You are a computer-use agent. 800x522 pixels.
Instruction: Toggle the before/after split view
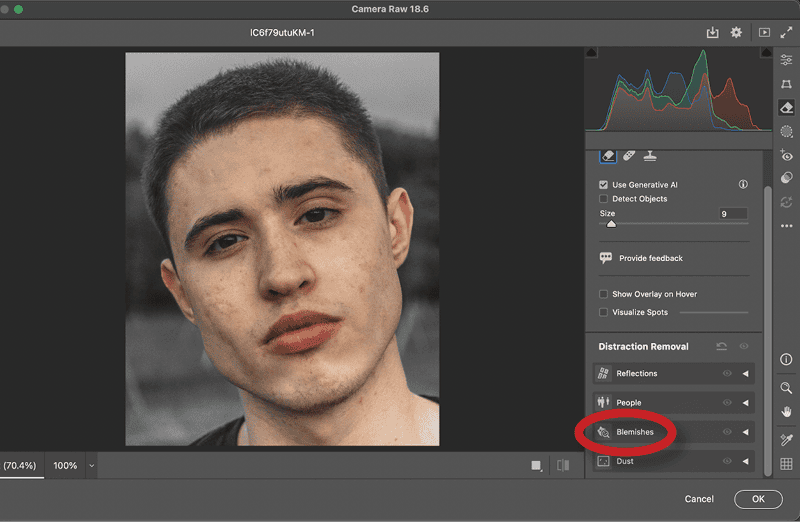[563, 465]
